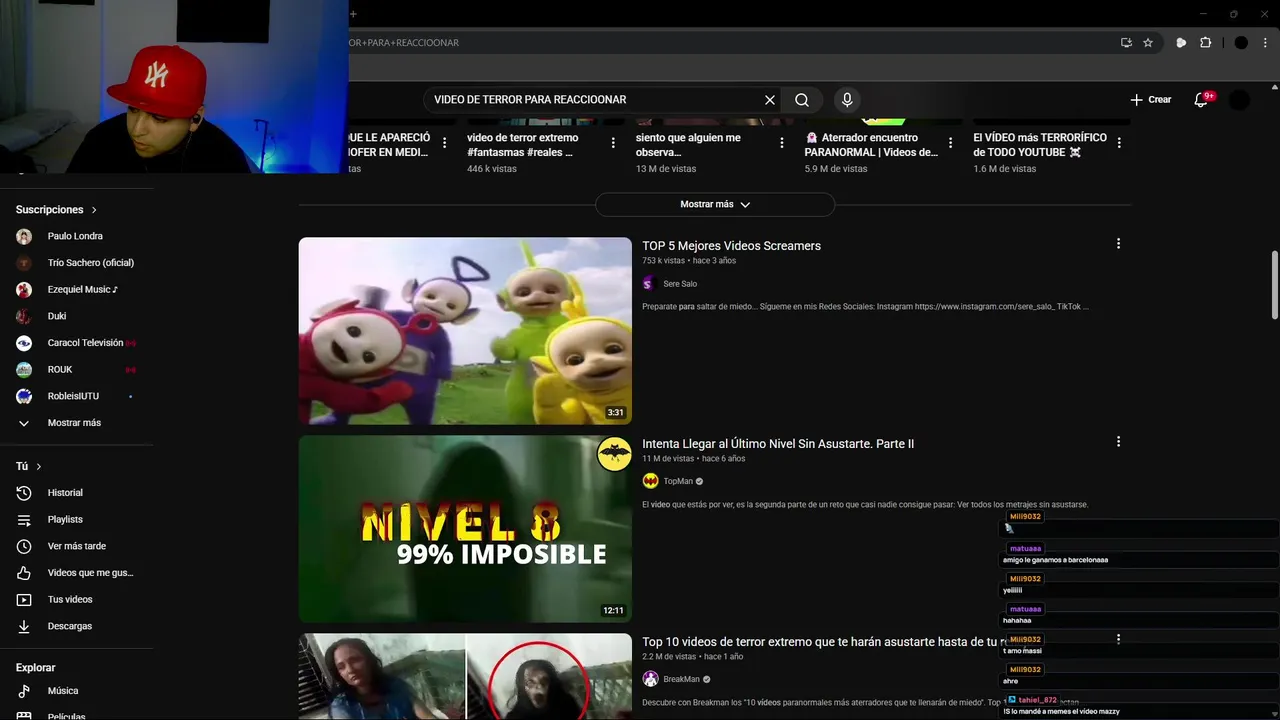The width and height of the screenshot is (1280, 720).
Task: Open siento que alguien me observa video
Action: coord(689,145)
